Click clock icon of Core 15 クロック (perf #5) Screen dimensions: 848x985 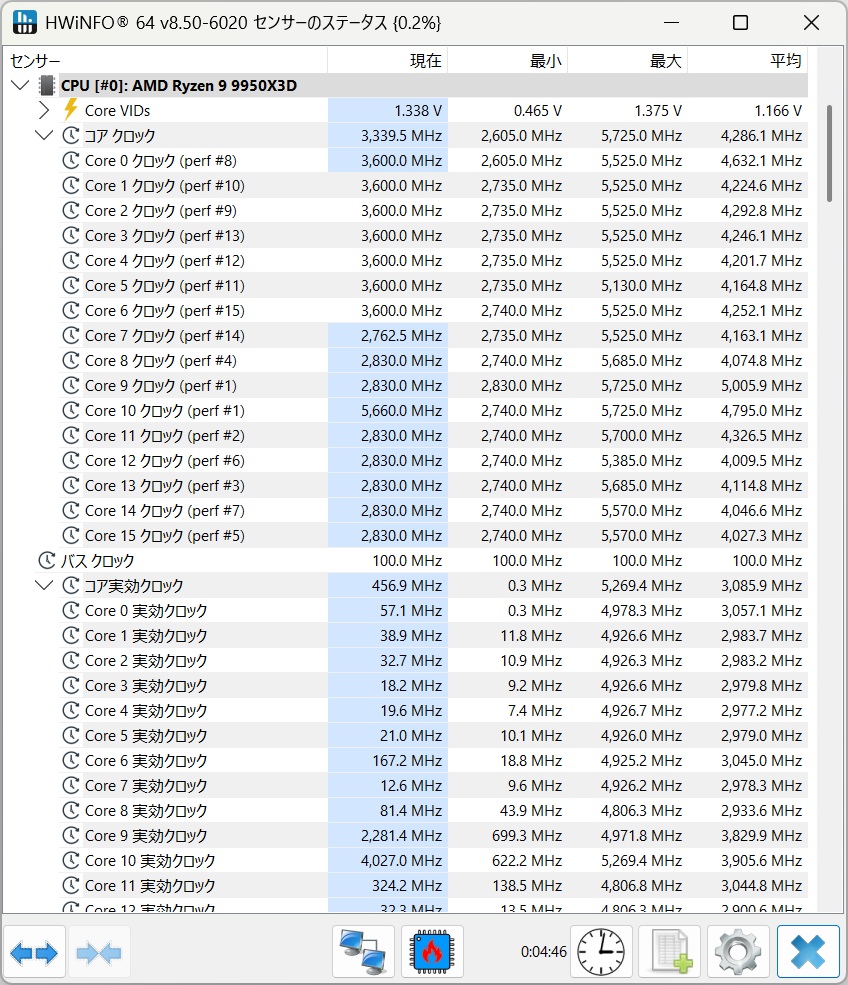coord(71,536)
